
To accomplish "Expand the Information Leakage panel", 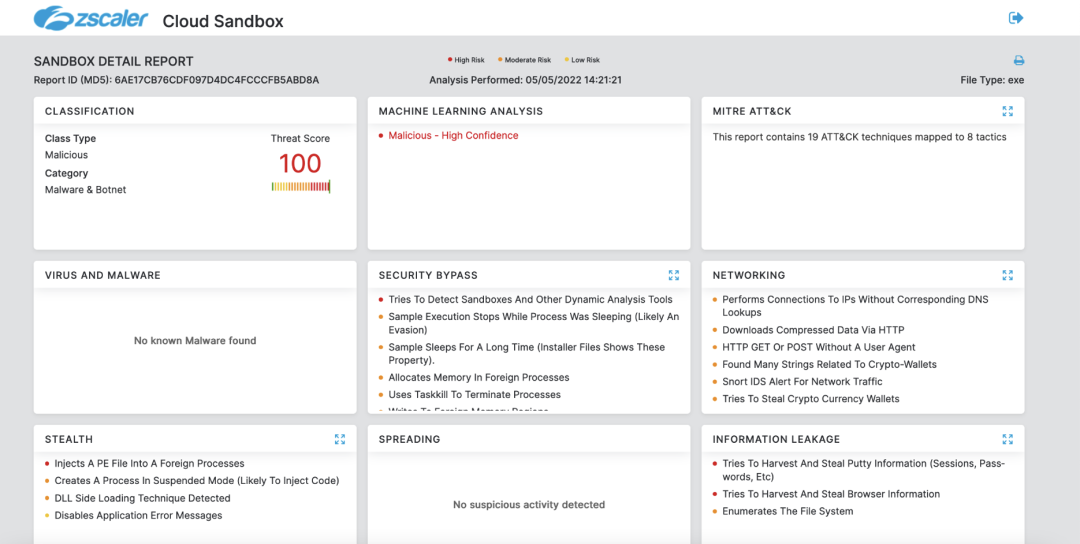I will pyautogui.click(x=1007, y=439).
